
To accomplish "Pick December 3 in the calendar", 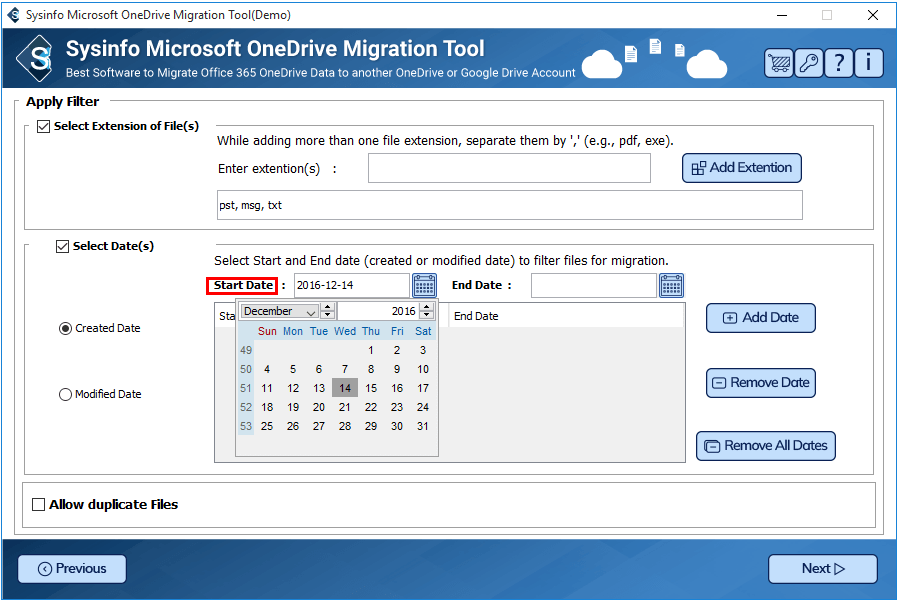I will coord(423,351).
